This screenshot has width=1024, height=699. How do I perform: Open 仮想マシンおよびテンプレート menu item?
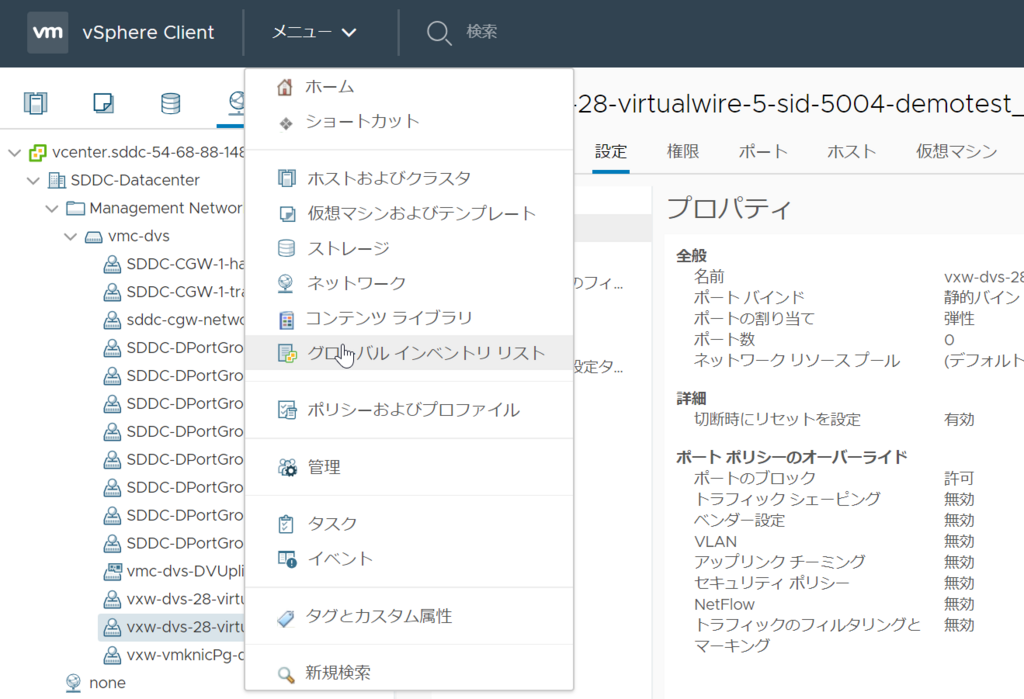pyautogui.click(x=420, y=213)
